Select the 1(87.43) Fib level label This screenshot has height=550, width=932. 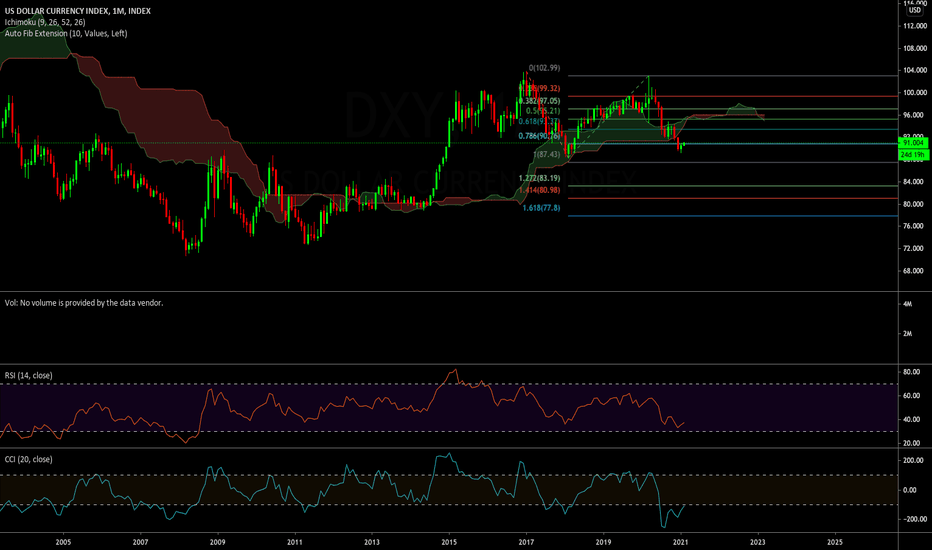click(x=547, y=154)
